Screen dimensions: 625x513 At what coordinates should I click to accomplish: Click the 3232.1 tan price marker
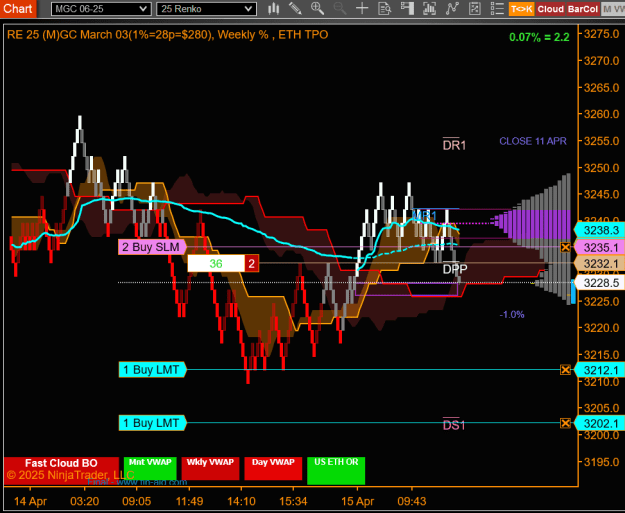599,263
